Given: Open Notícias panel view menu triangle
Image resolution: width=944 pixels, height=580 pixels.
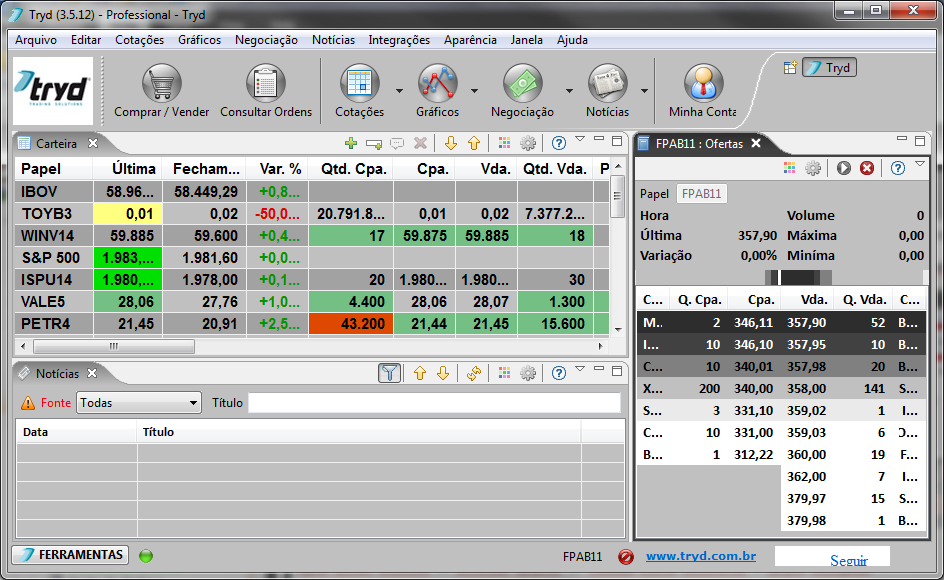Looking at the screenshot, I should 580,369.
